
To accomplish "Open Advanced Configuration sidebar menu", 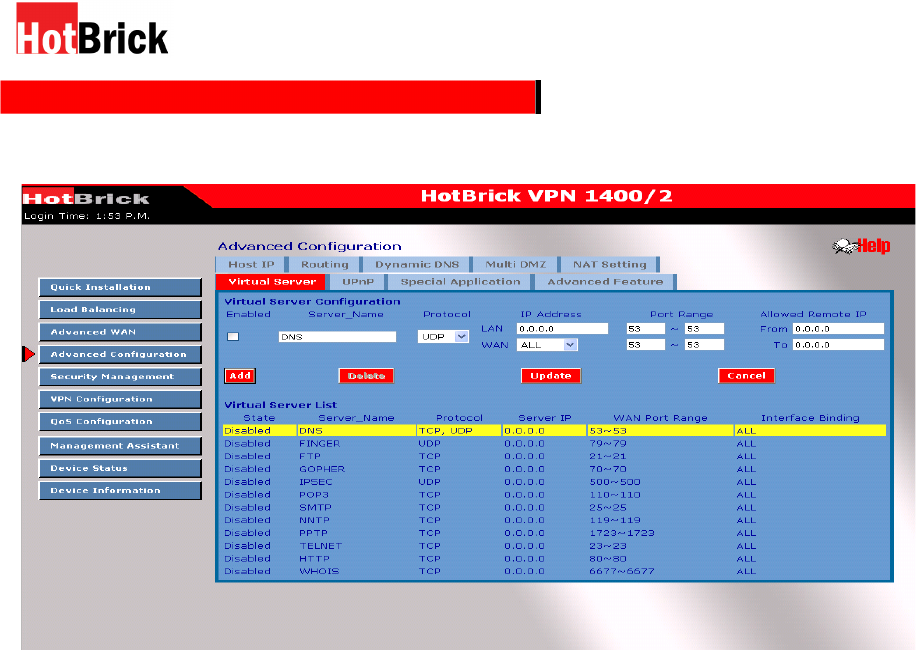I will (x=120, y=354).
